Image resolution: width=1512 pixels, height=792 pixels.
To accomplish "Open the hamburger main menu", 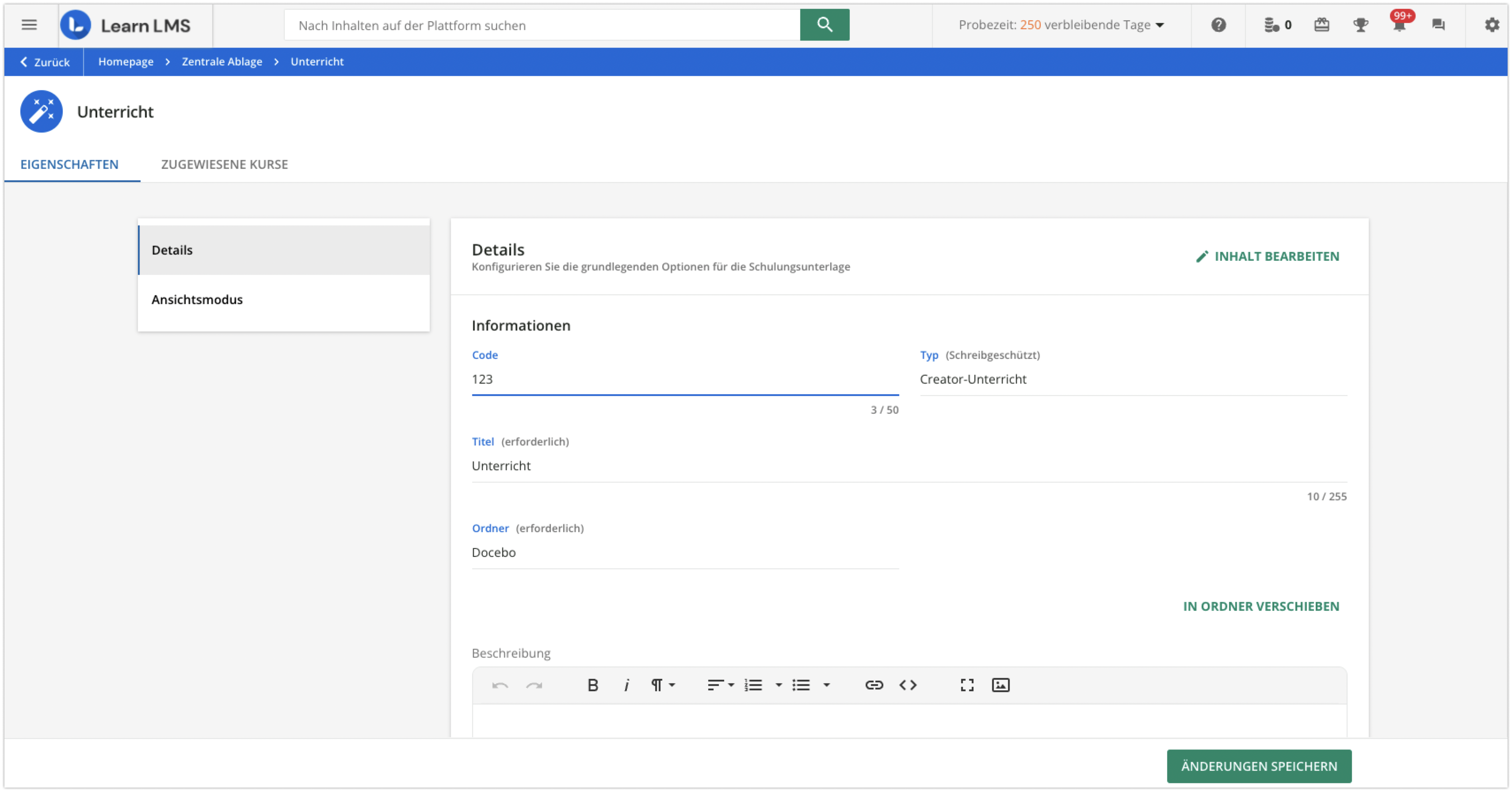I will tap(29, 25).
